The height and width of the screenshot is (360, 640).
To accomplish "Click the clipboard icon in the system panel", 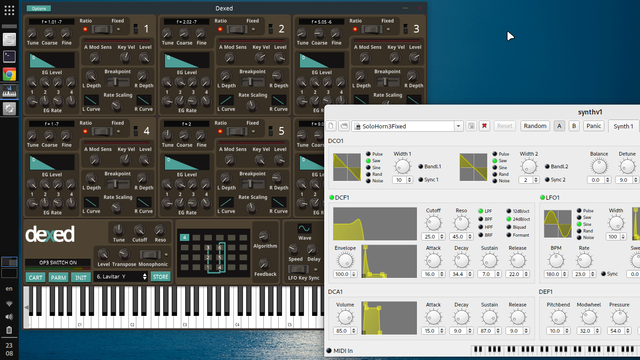I will click(9, 330).
